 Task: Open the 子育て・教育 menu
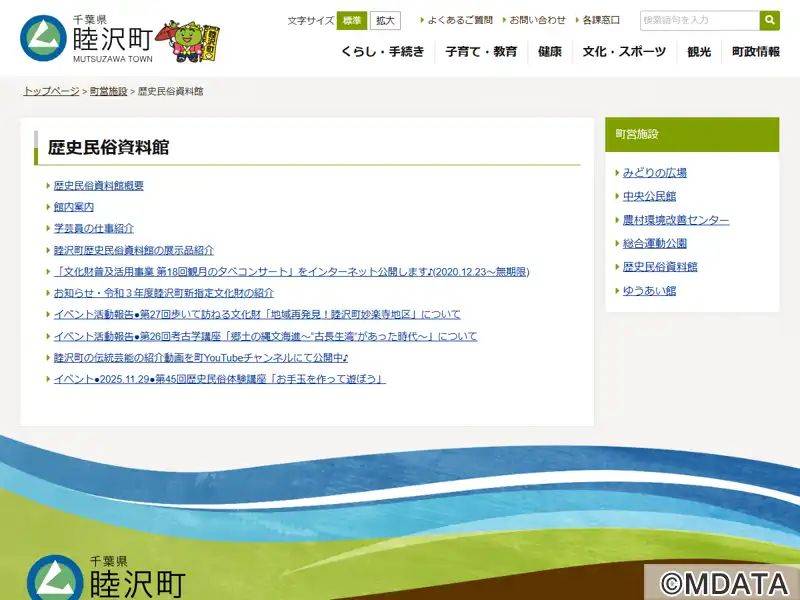(481, 52)
